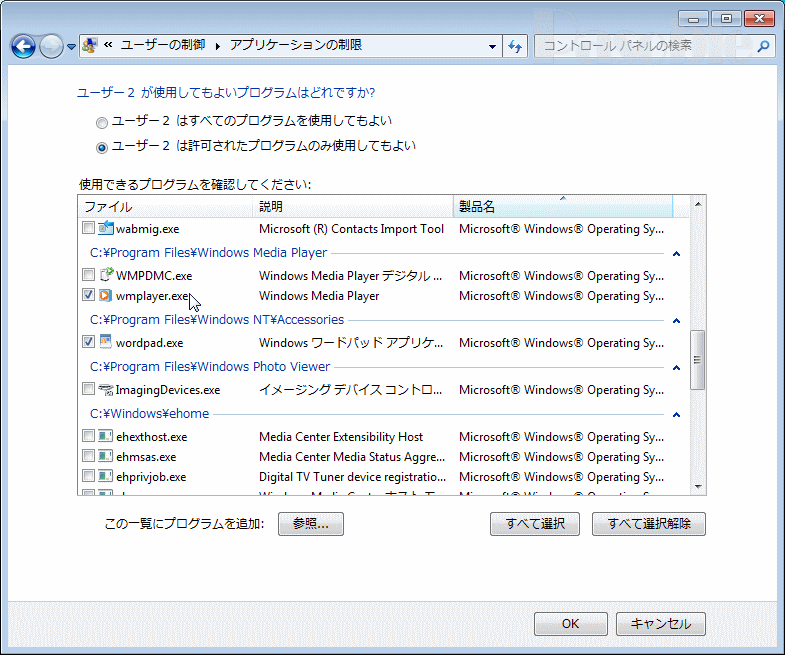Uncheck the wordpad.exe checkbox
This screenshot has height=655, width=785.
pyautogui.click(x=88, y=342)
